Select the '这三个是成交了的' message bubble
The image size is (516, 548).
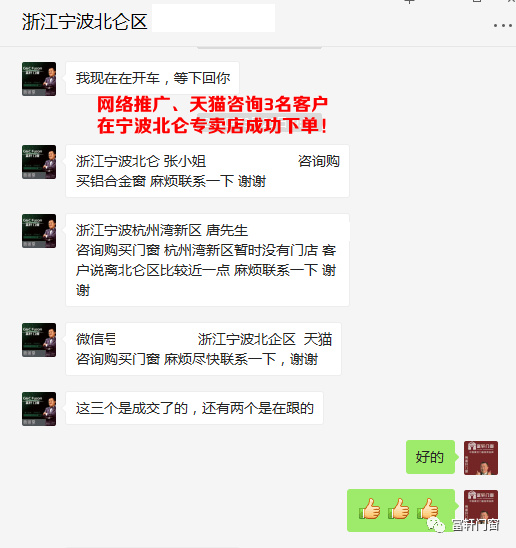[194, 408]
